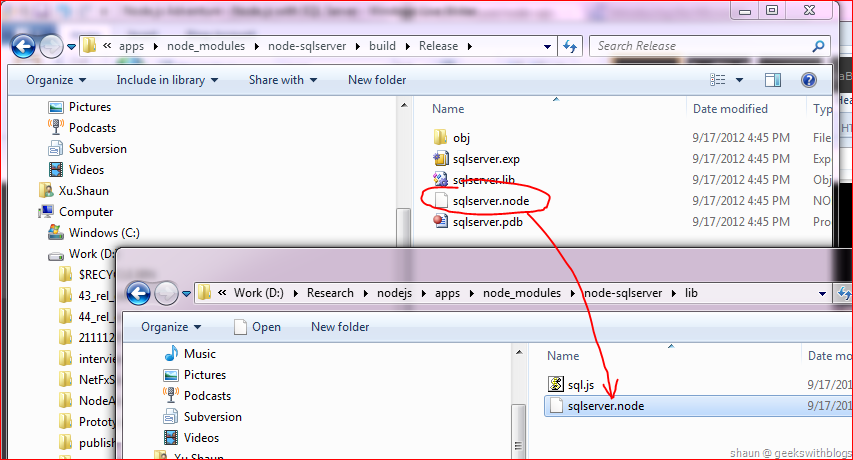The height and width of the screenshot is (460, 853).
Task: Select Pictures in the Release navigation pane
Action: click(x=79, y=107)
